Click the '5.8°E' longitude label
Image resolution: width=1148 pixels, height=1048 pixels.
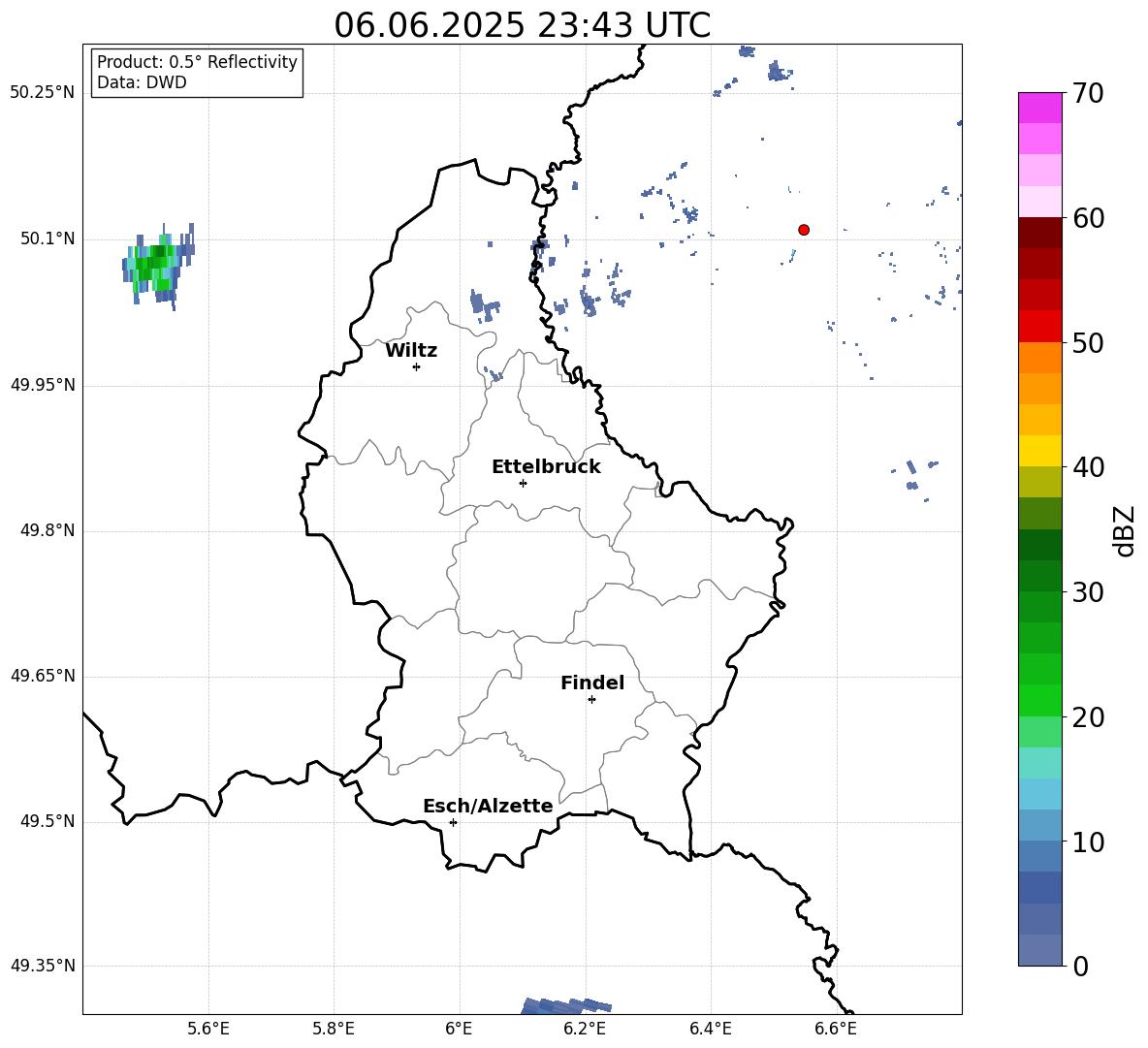(x=334, y=1029)
